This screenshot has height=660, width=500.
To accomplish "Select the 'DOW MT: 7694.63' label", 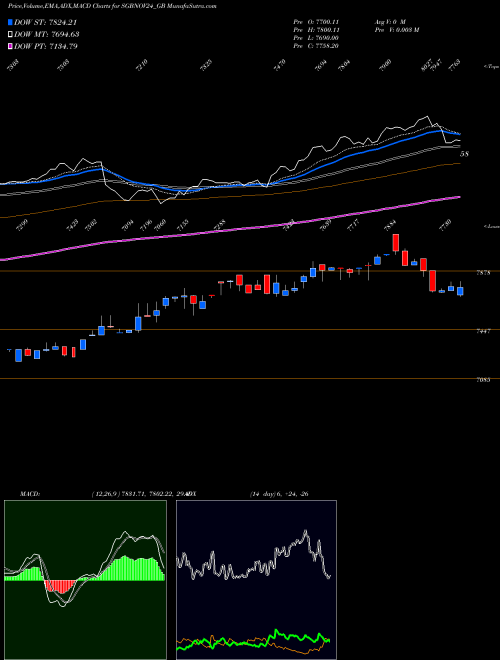I will click(x=47, y=34).
